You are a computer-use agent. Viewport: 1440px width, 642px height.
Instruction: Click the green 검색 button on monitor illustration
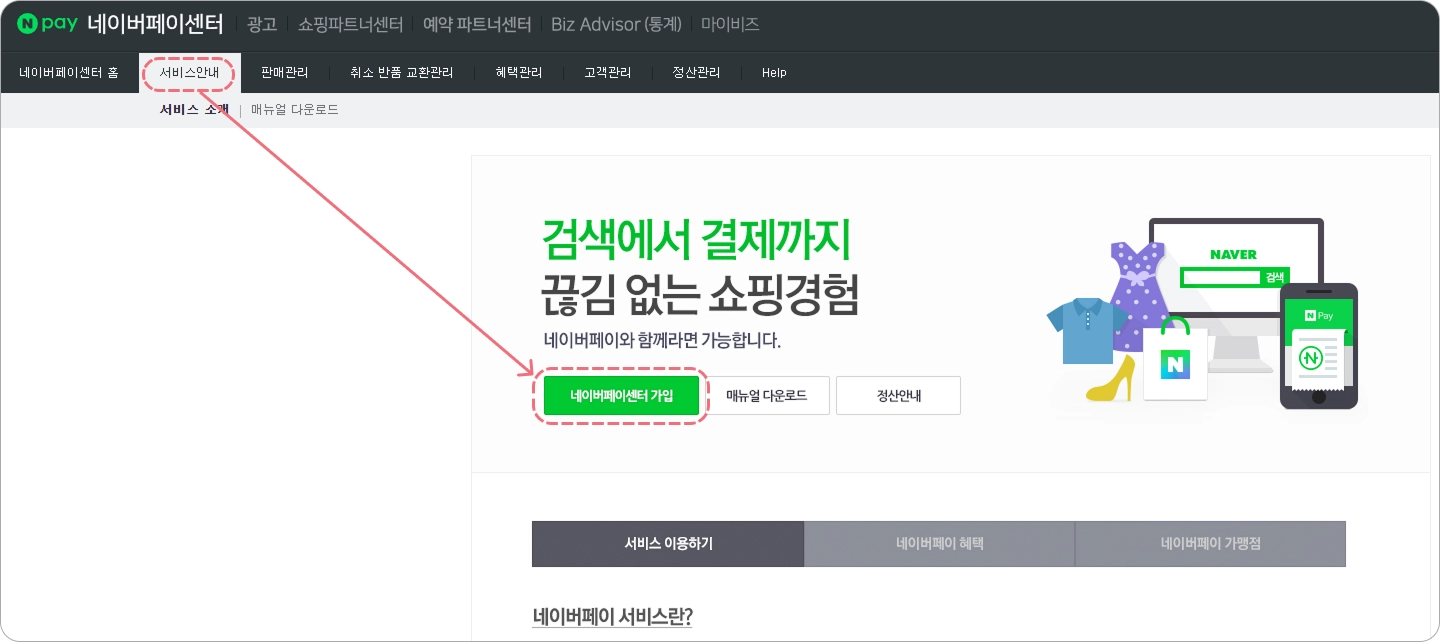[x=1274, y=277]
